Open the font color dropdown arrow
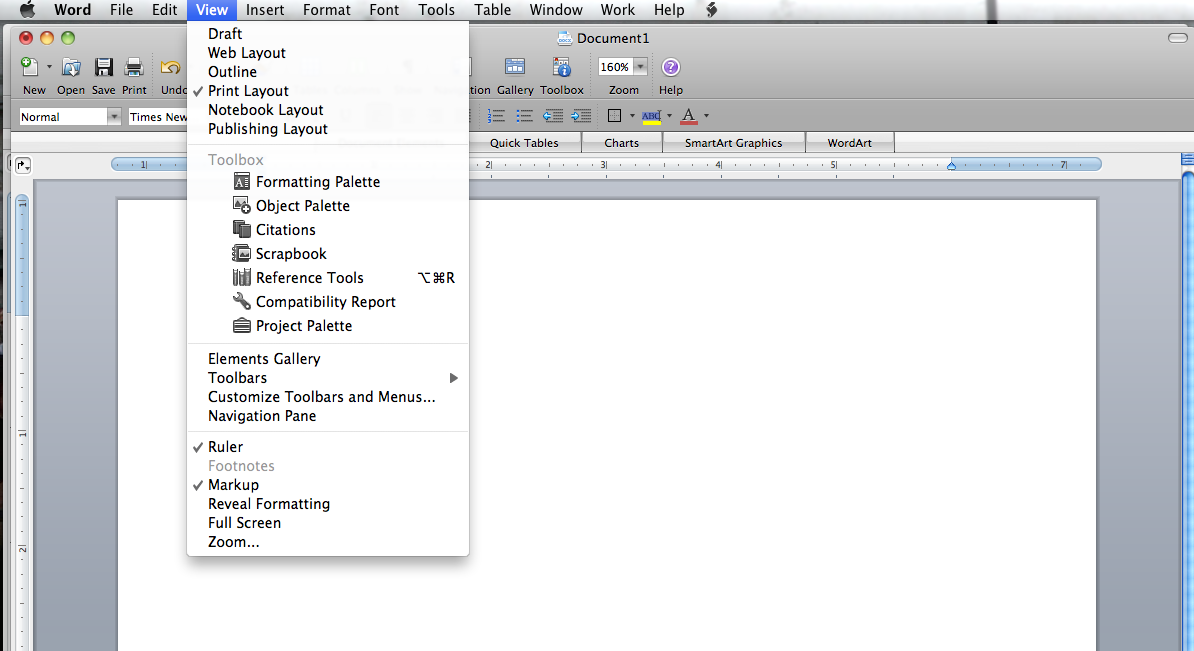 pyautogui.click(x=707, y=116)
